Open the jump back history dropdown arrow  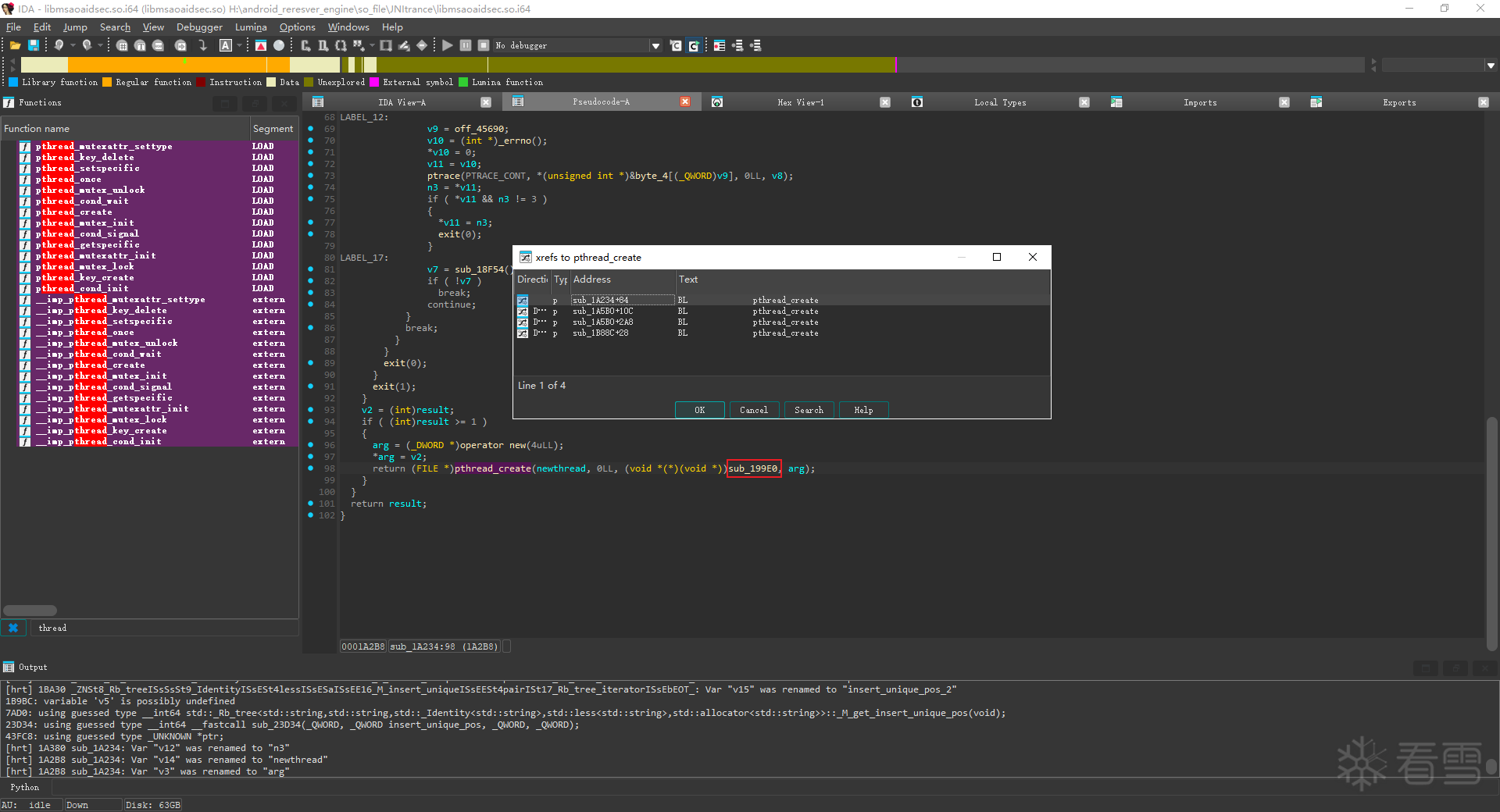pyautogui.click(x=73, y=45)
